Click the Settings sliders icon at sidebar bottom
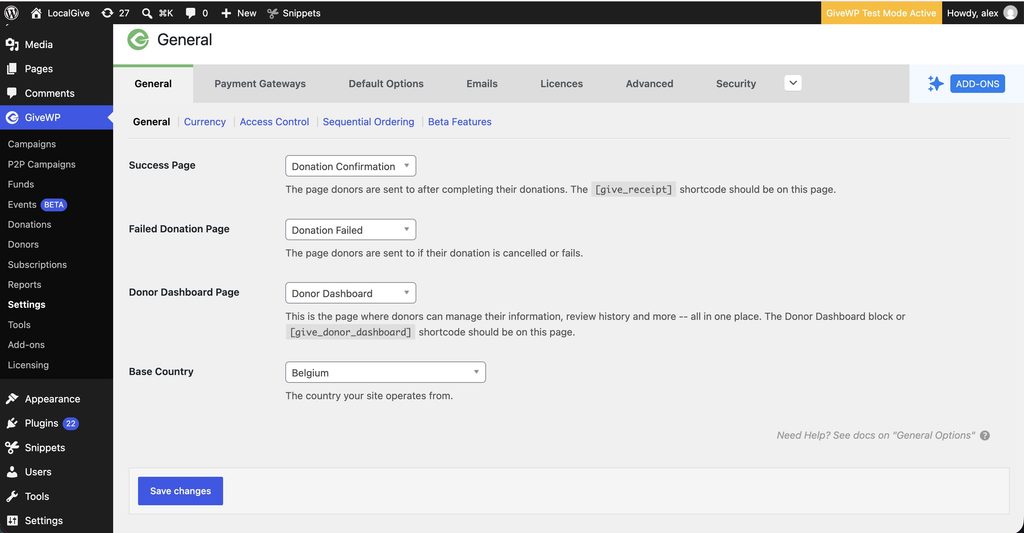Screen dimensions: 1024x533 pos(12,521)
